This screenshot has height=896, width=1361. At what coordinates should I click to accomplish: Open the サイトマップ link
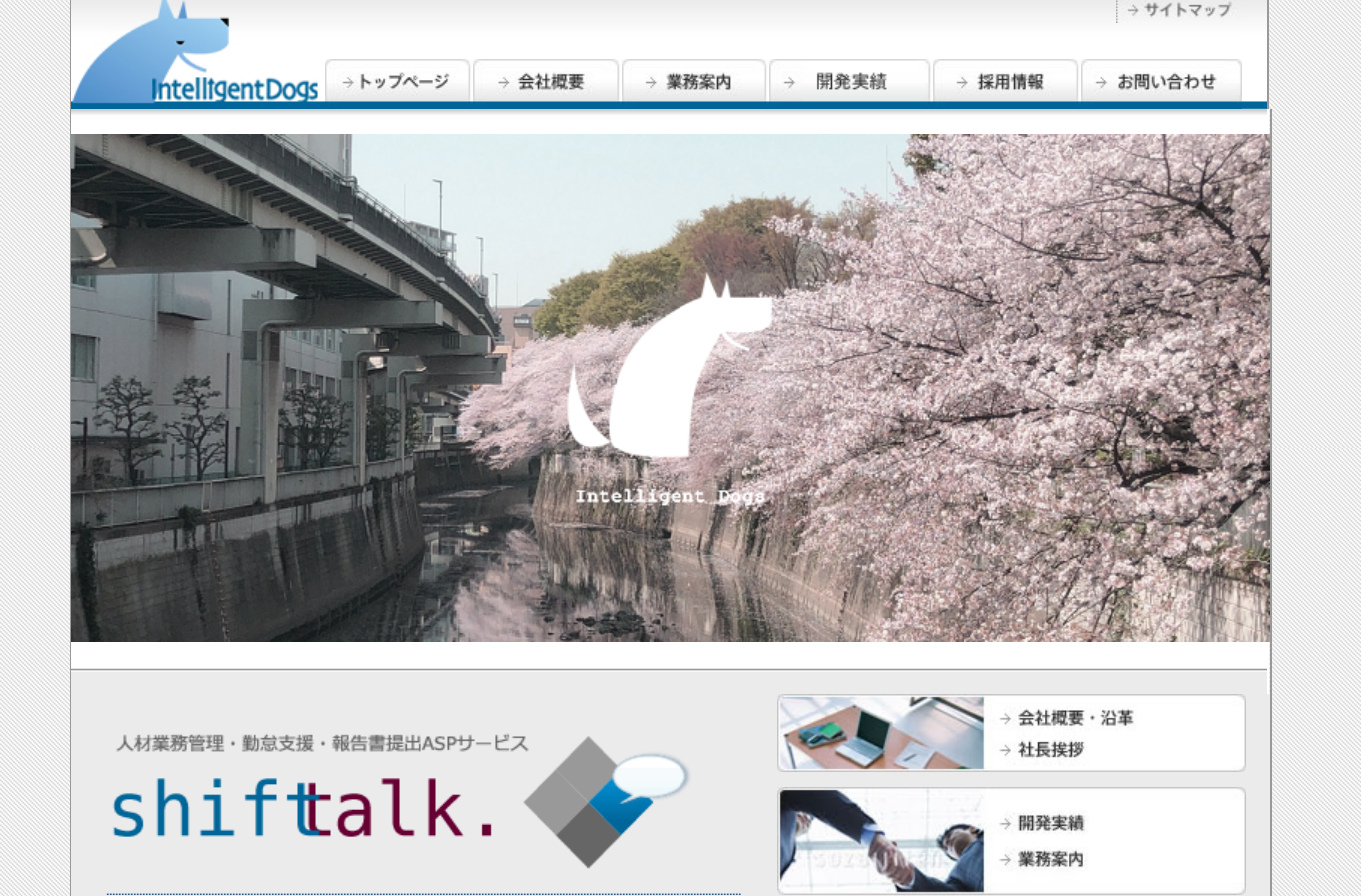pos(1187,10)
